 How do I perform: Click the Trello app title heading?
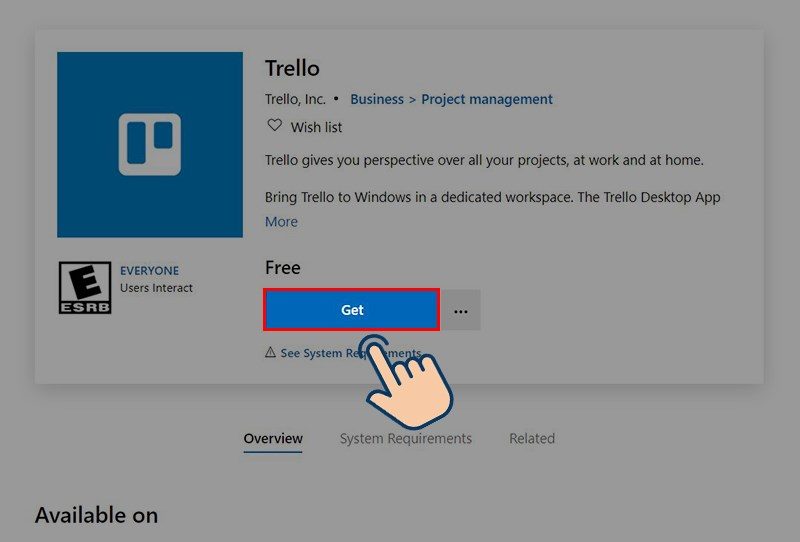tap(292, 68)
